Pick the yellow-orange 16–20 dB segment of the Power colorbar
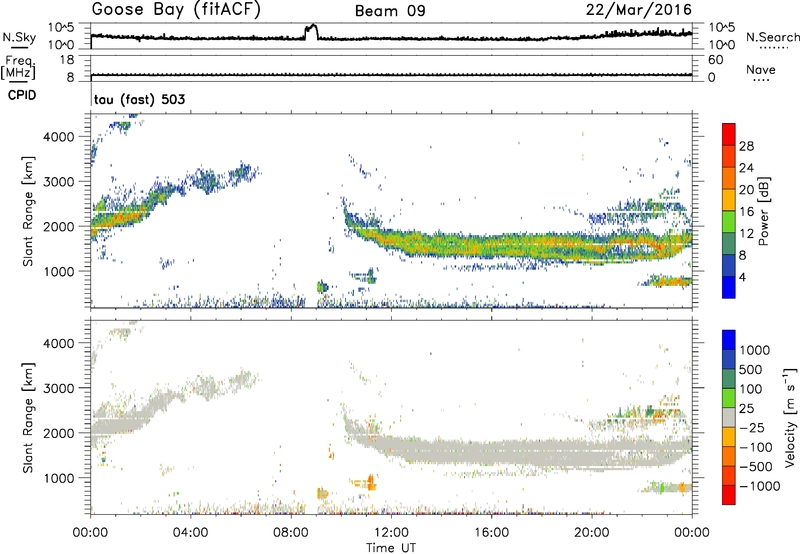This screenshot has width=800, height=554. click(x=729, y=200)
